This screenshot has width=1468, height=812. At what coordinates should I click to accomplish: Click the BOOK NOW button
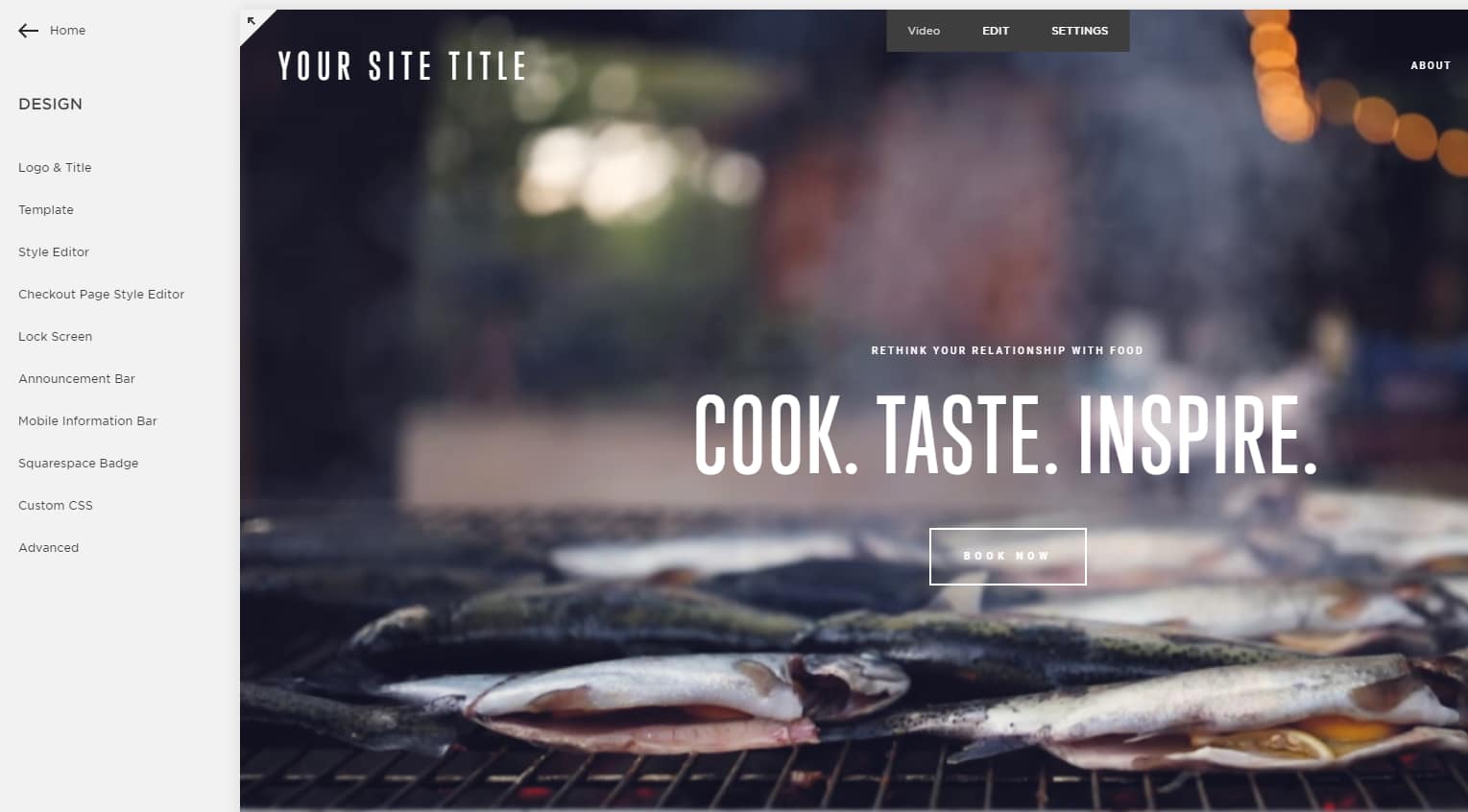click(x=1007, y=556)
